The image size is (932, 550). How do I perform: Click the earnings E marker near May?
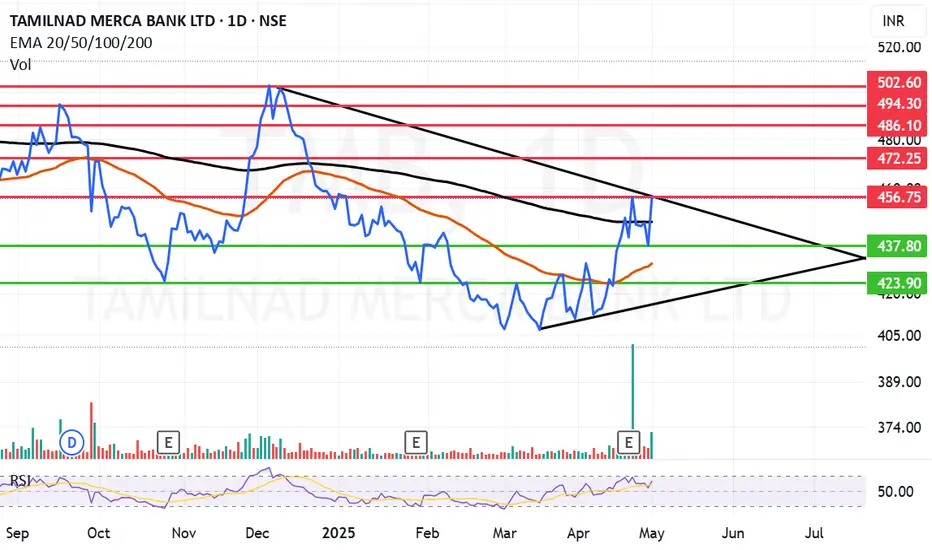(628, 442)
